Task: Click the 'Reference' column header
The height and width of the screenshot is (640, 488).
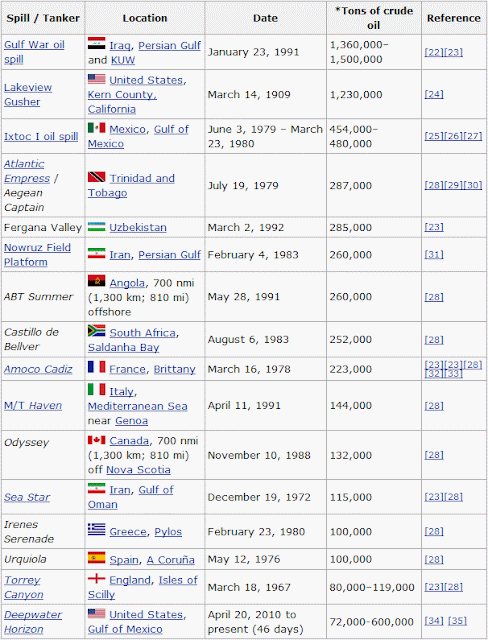Action: [454, 18]
